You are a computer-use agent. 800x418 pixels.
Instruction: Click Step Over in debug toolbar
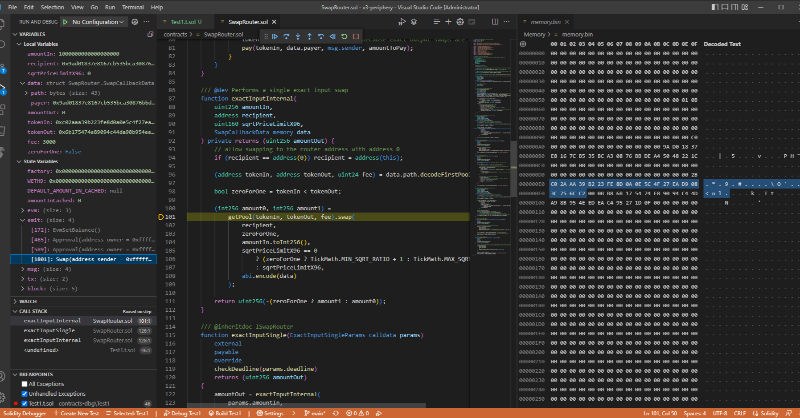tap(286, 36)
